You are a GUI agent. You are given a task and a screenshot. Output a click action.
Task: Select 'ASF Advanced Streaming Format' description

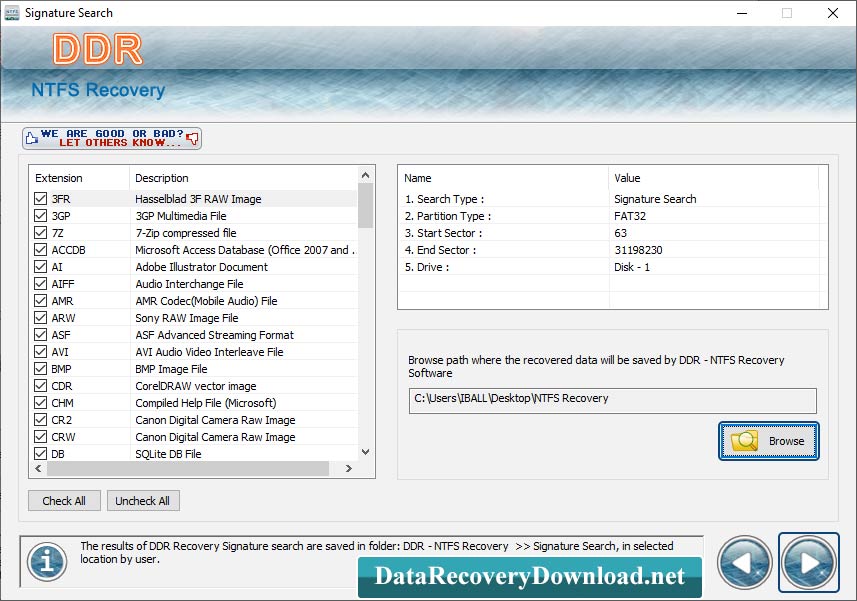pyautogui.click(x=214, y=334)
